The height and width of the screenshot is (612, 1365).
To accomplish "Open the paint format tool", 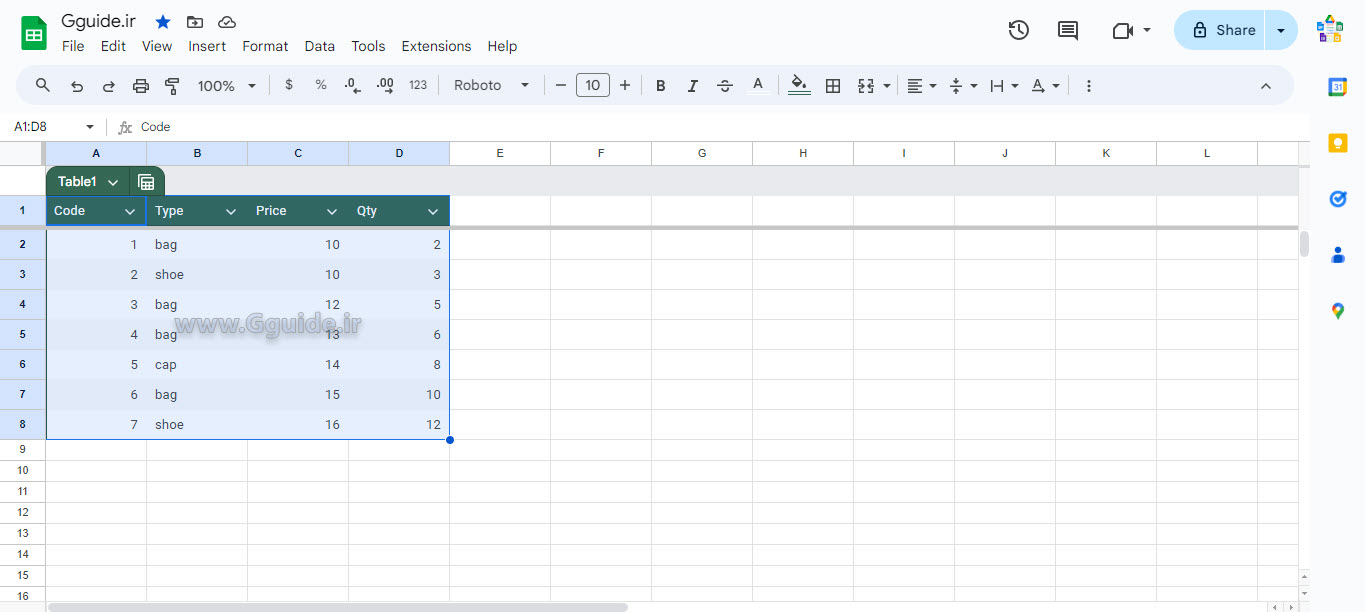I will 171,85.
